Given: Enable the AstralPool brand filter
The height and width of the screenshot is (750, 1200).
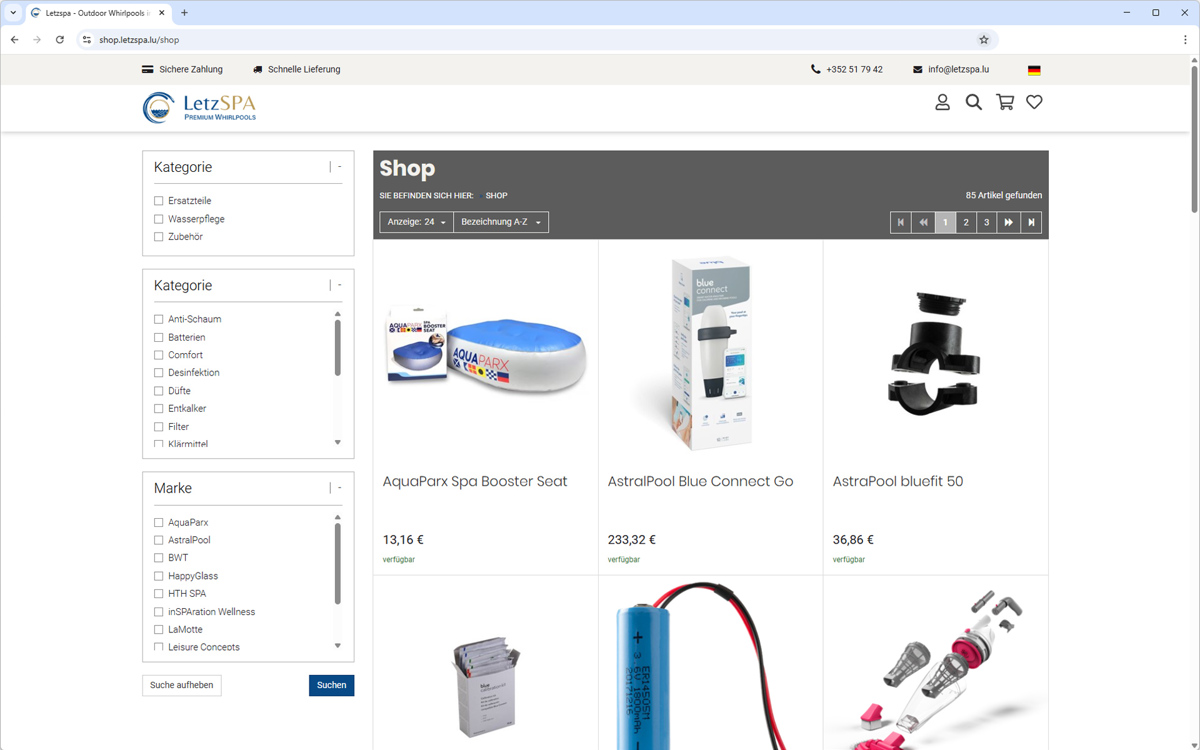Looking at the screenshot, I should (159, 540).
